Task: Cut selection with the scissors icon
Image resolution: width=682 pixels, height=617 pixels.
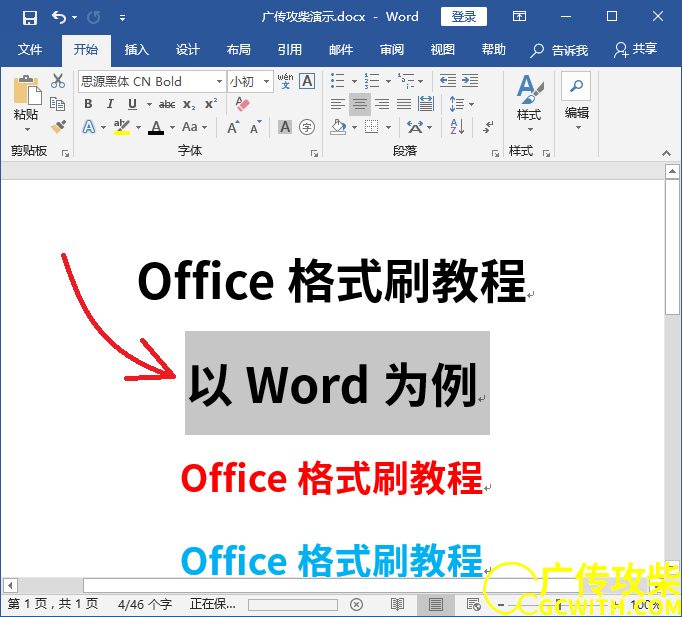Action: pyautogui.click(x=58, y=81)
